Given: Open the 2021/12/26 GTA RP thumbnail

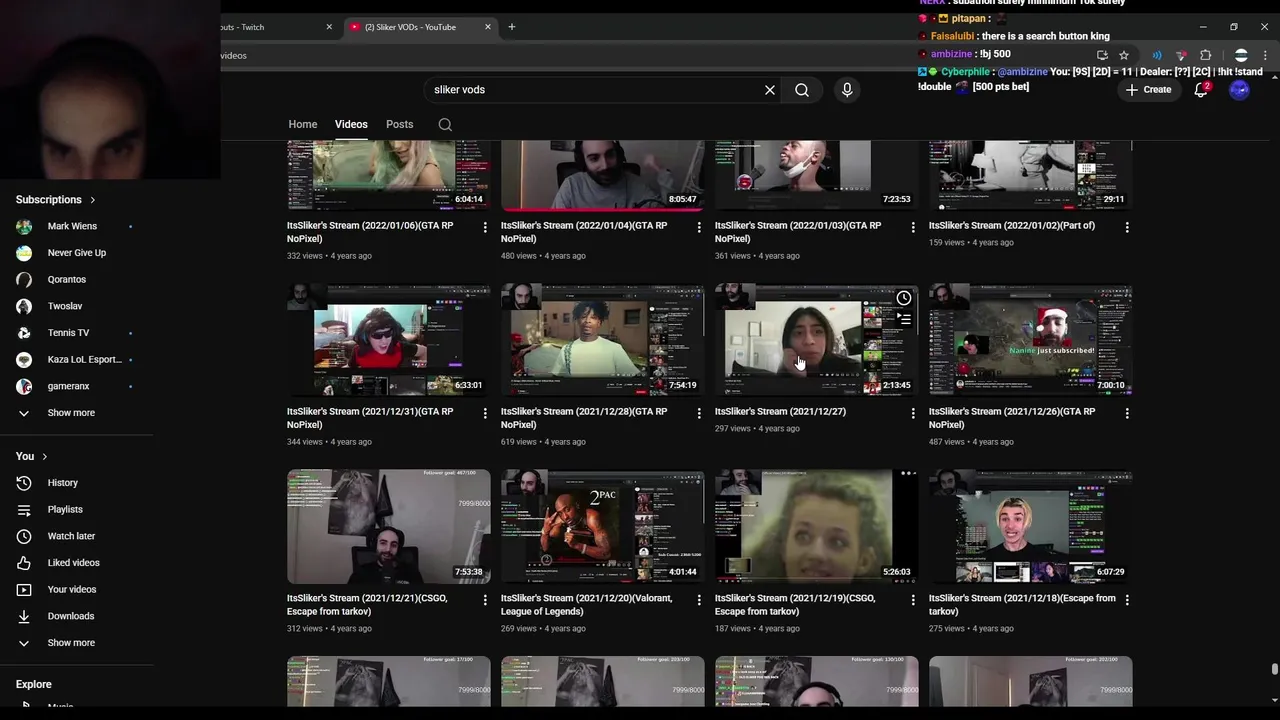Looking at the screenshot, I should [x=1030, y=340].
